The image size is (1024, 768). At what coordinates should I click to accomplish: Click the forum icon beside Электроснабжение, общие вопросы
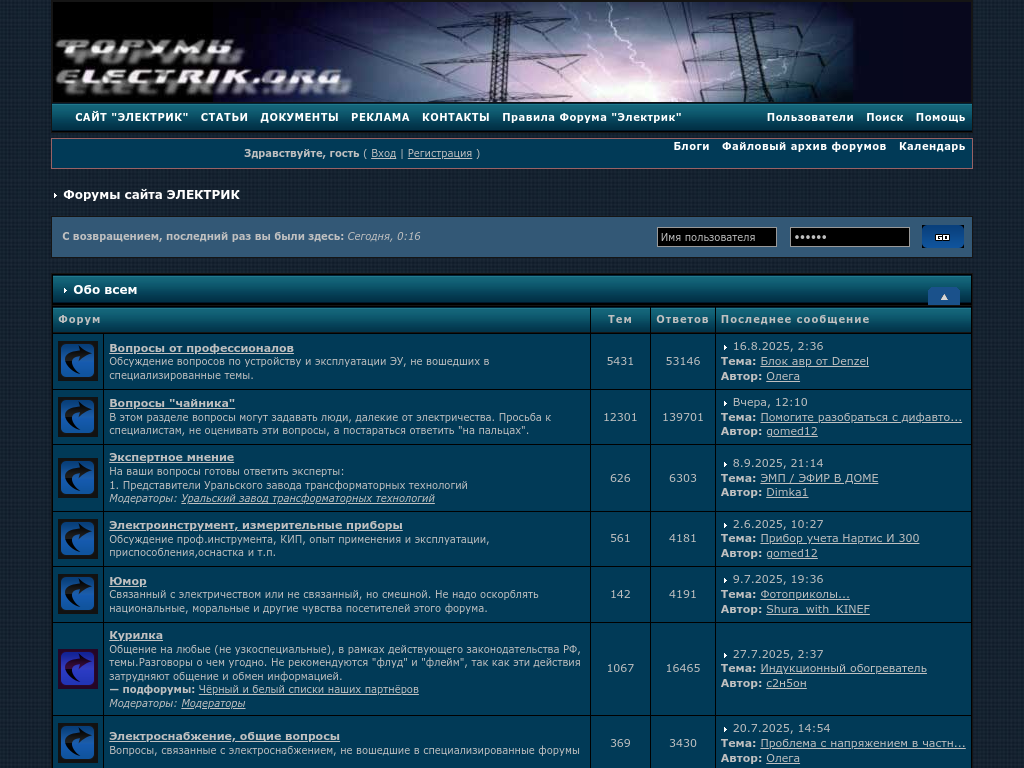tap(77, 743)
